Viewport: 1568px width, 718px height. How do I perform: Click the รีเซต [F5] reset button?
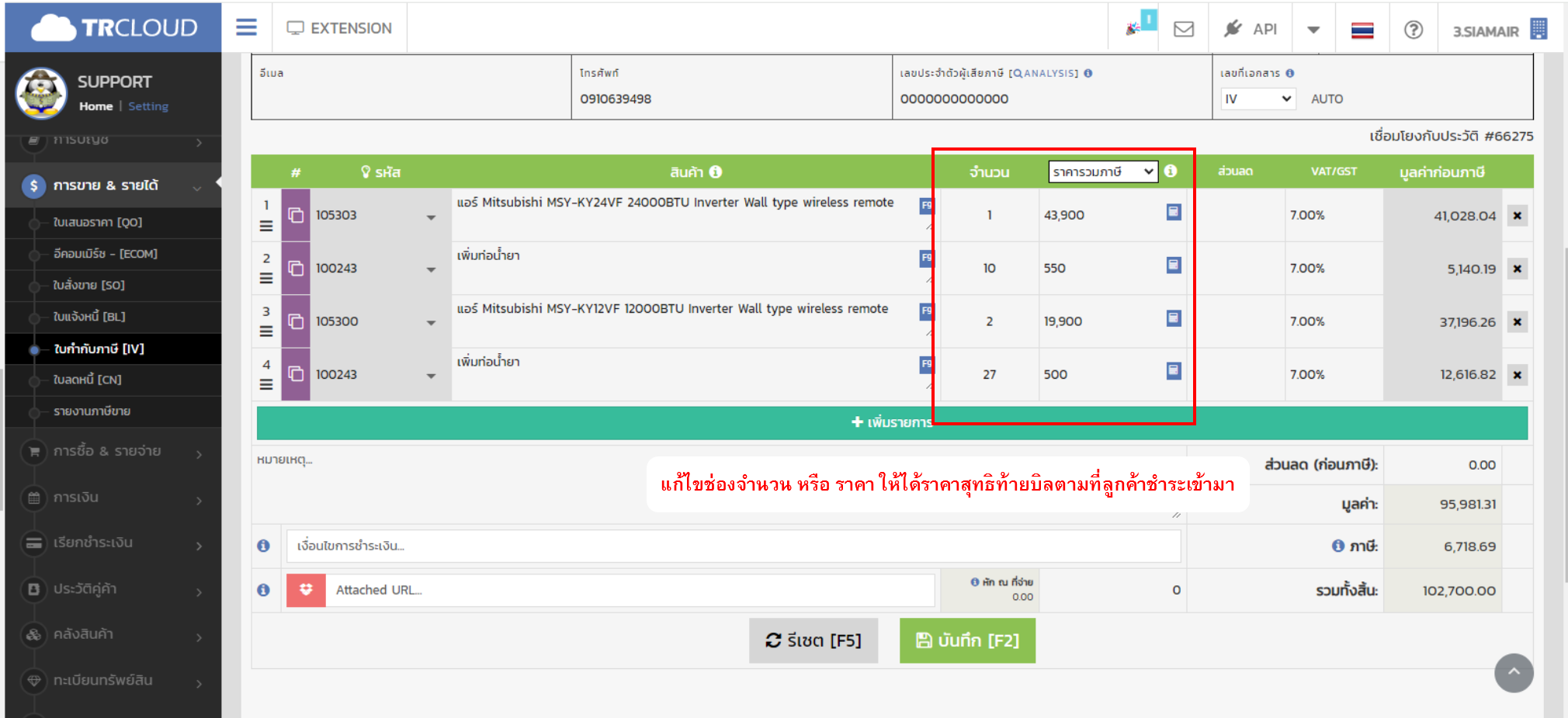pyautogui.click(x=813, y=641)
